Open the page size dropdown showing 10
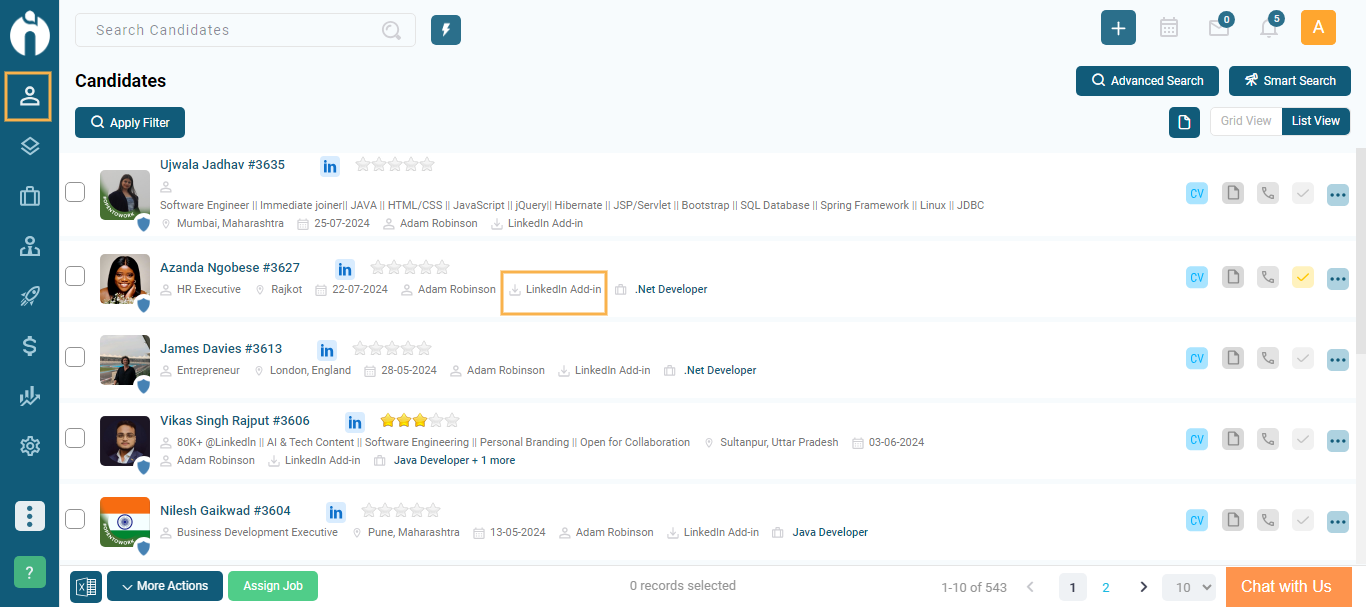1366x607 pixels. pos(1189,587)
